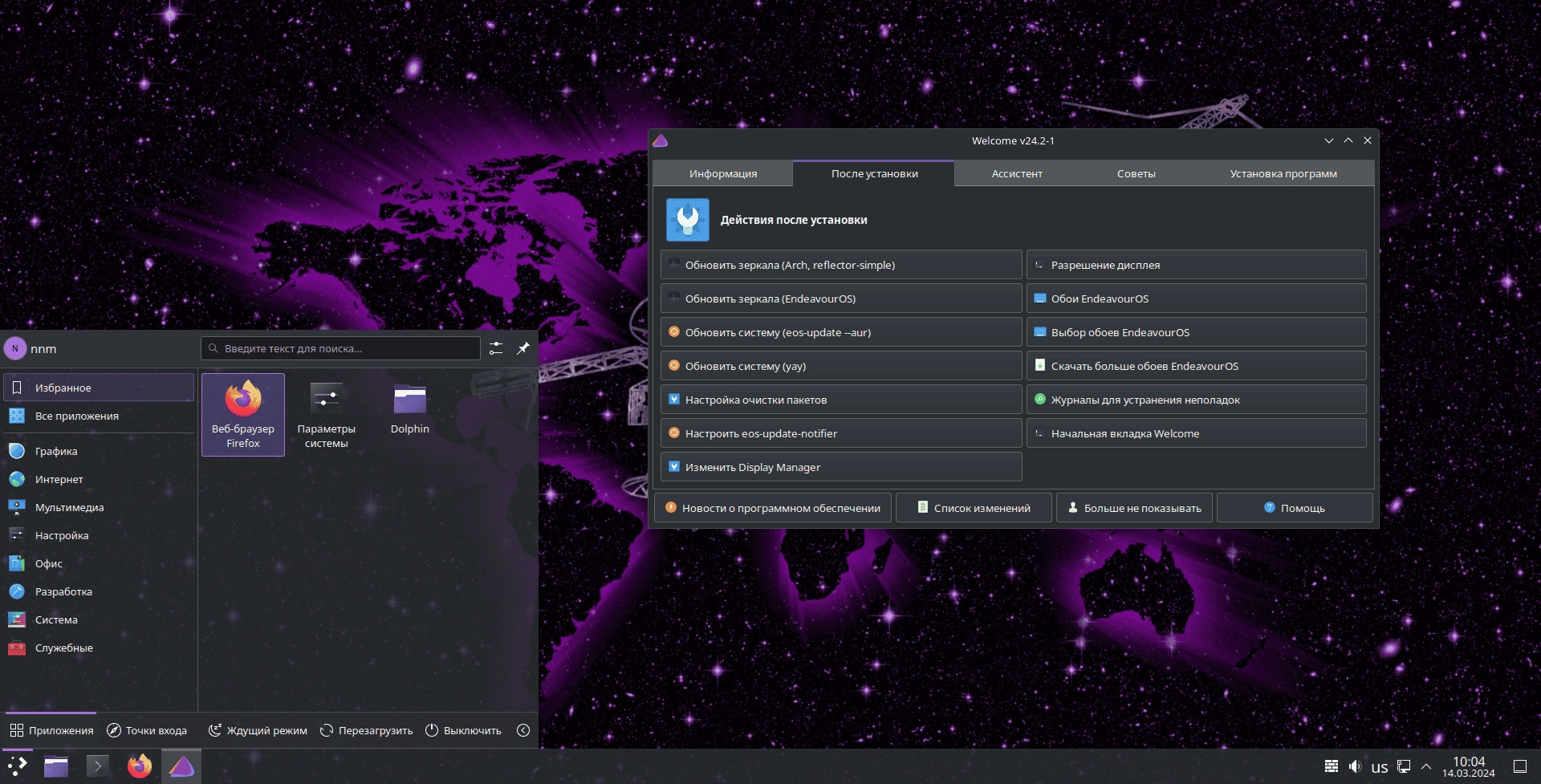Click the us keyboard layout indicator
Image resolution: width=1541 pixels, height=784 pixels.
click(1380, 767)
